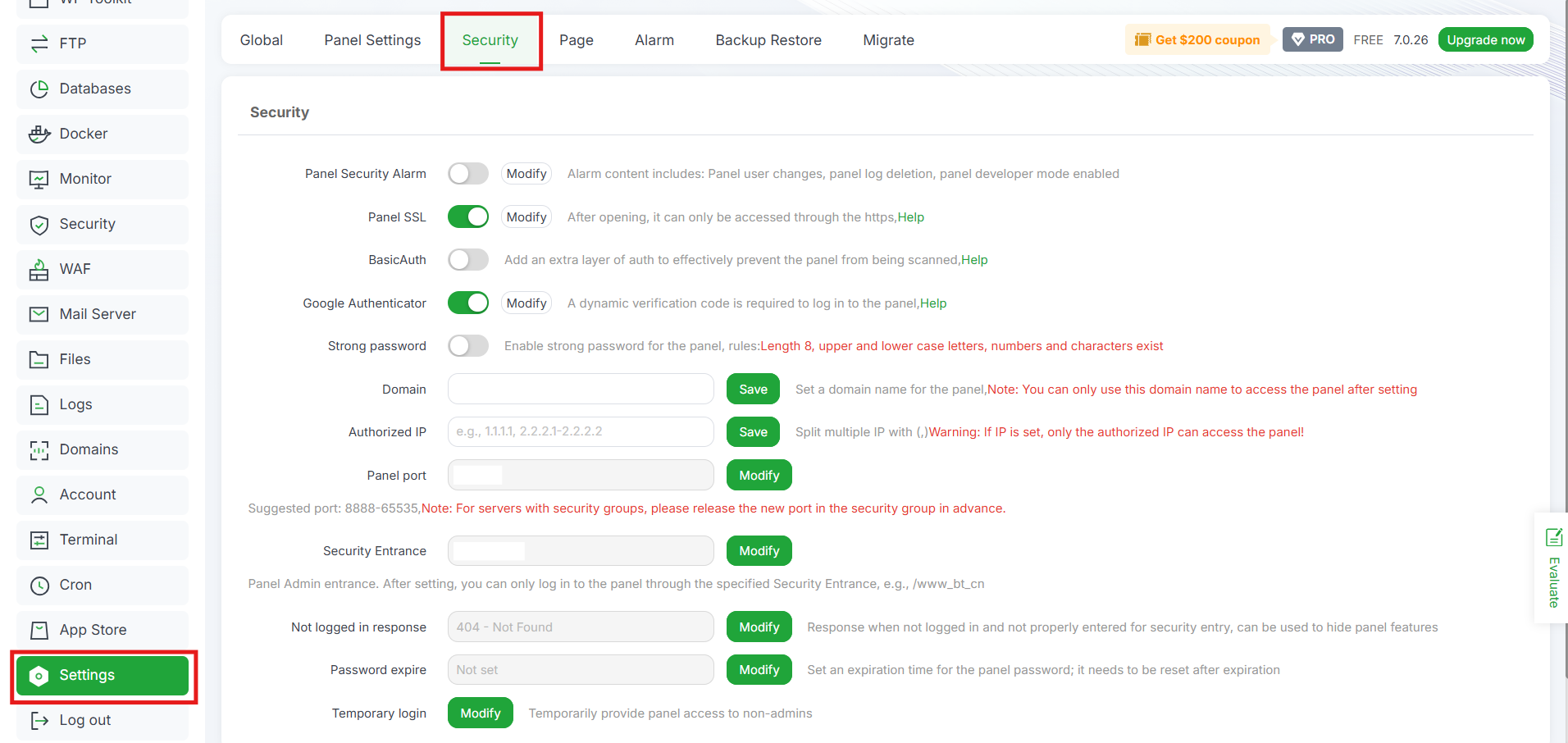Go to the Page tab
The height and width of the screenshot is (743, 1568).
[577, 40]
